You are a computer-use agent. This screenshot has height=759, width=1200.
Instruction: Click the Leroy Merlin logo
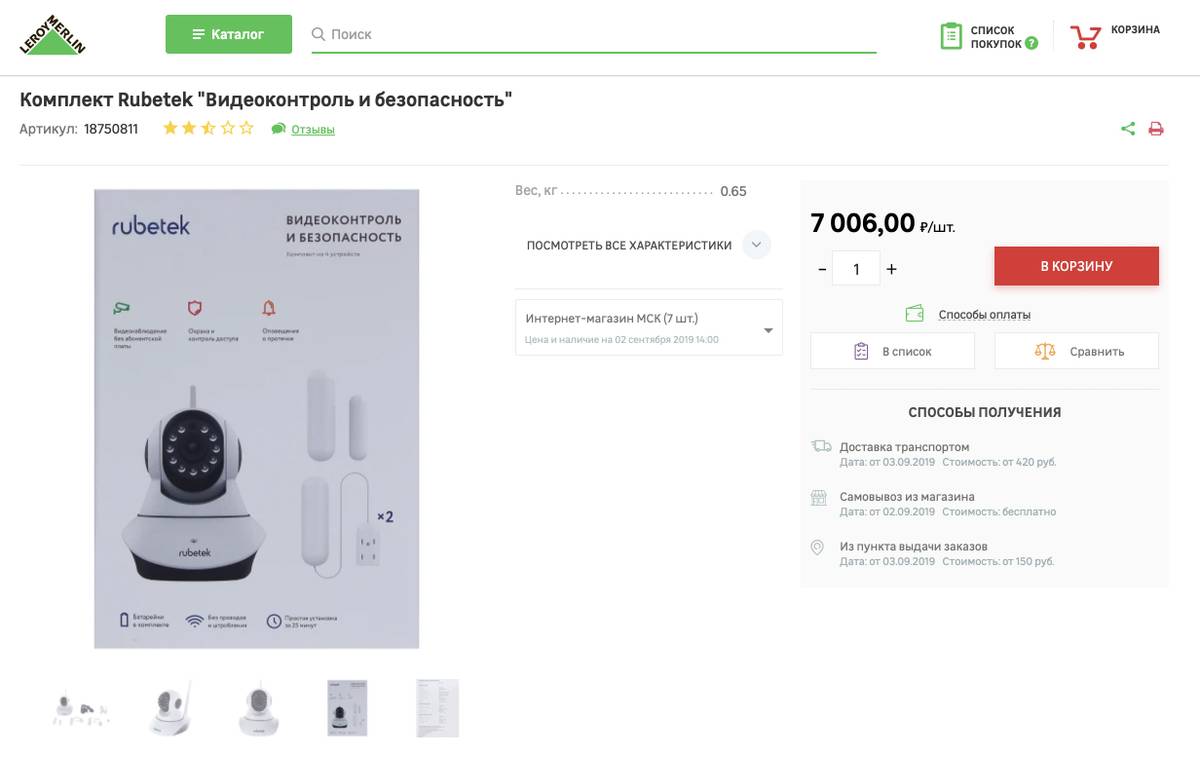(x=52, y=35)
